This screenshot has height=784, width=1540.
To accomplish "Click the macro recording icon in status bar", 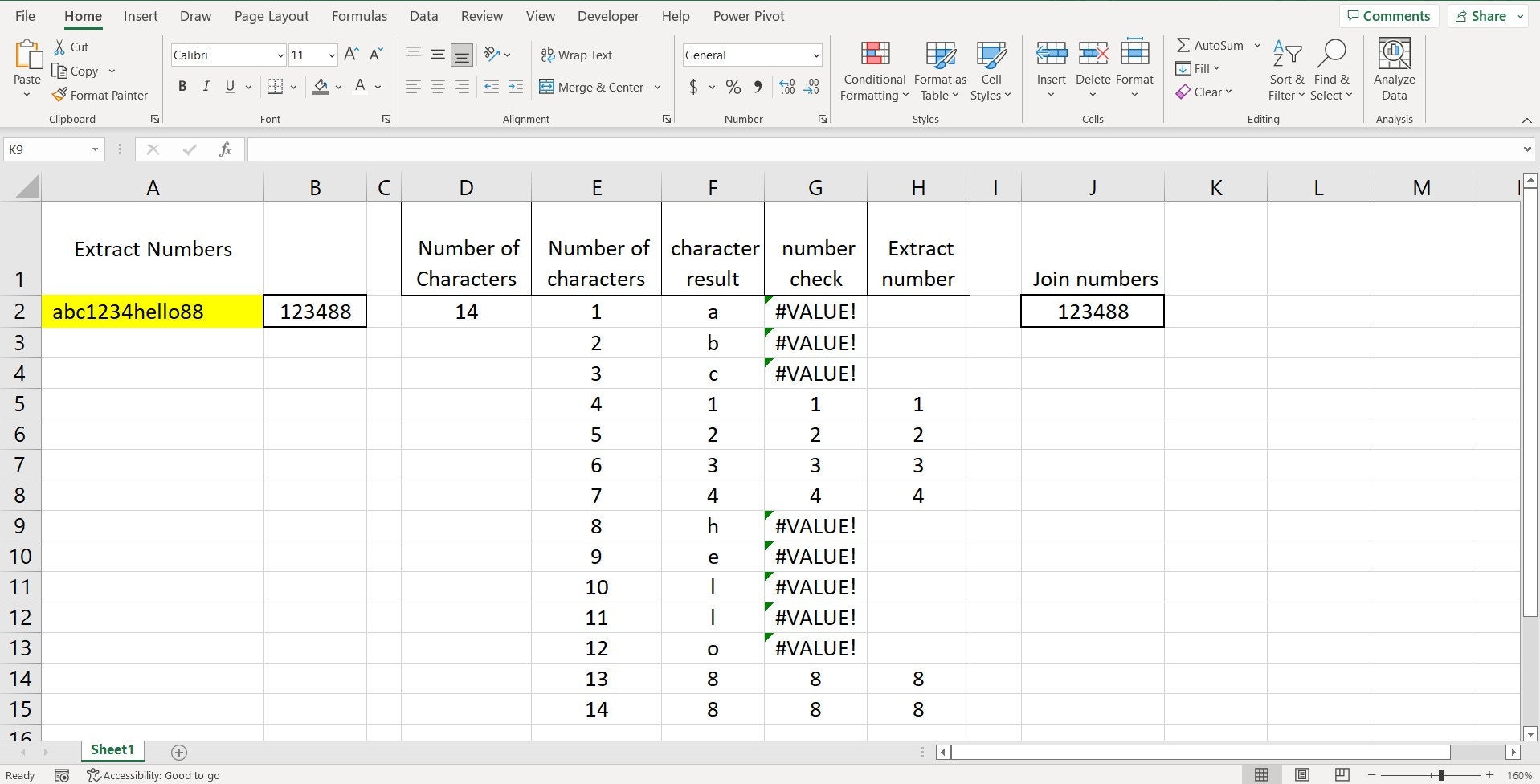I will pyautogui.click(x=62, y=775).
